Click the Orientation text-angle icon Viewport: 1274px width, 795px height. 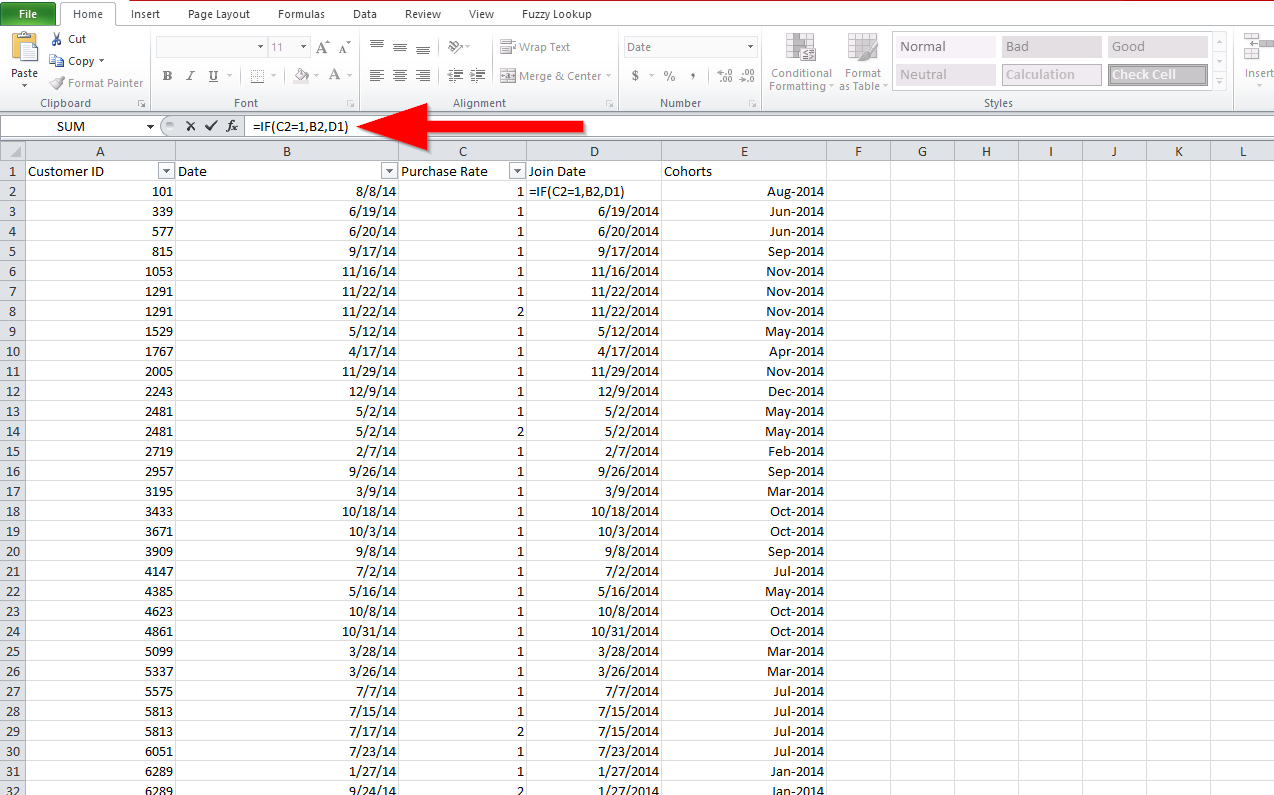pyautogui.click(x=455, y=47)
